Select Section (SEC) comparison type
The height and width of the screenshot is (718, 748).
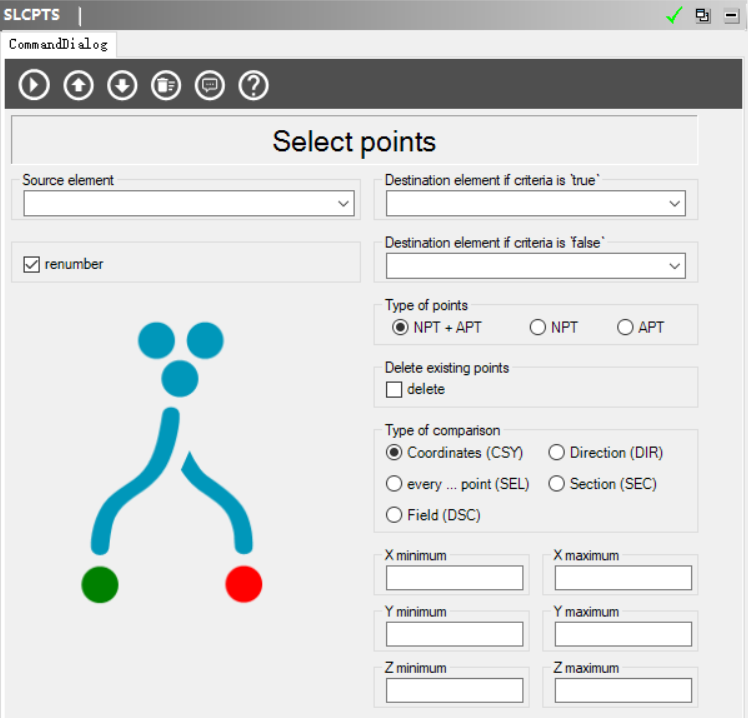[x=557, y=484]
